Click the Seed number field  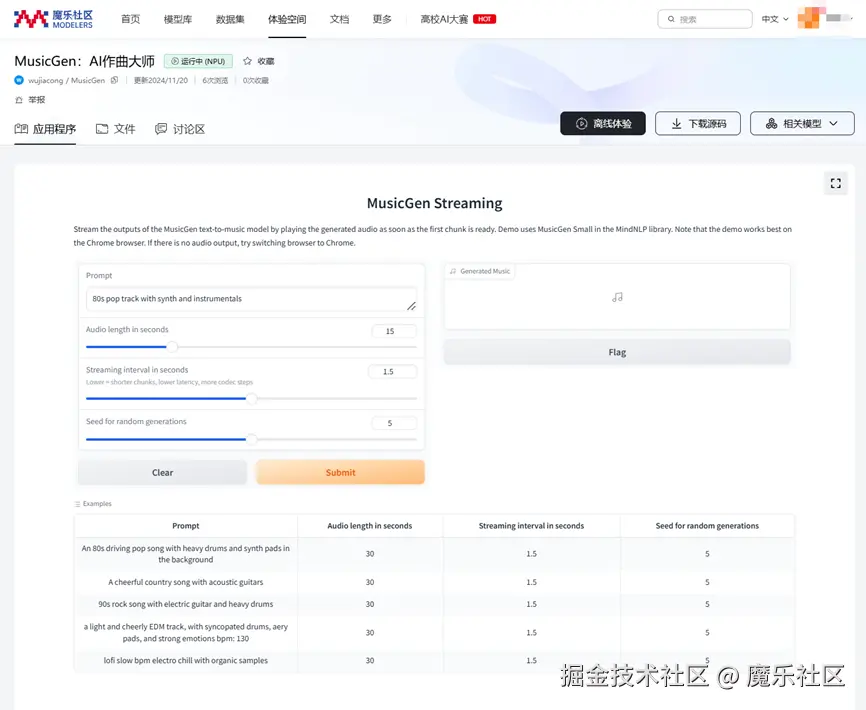pyautogui.click(x=394, y=423)
